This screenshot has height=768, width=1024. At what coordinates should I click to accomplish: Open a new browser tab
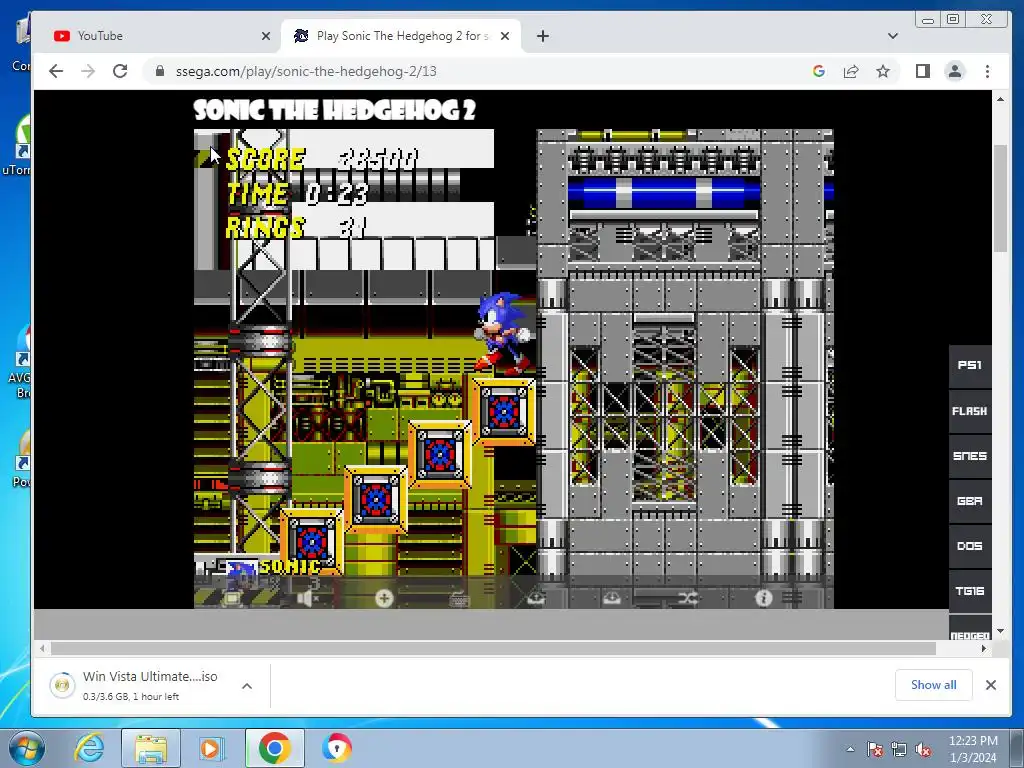(543, 36)
